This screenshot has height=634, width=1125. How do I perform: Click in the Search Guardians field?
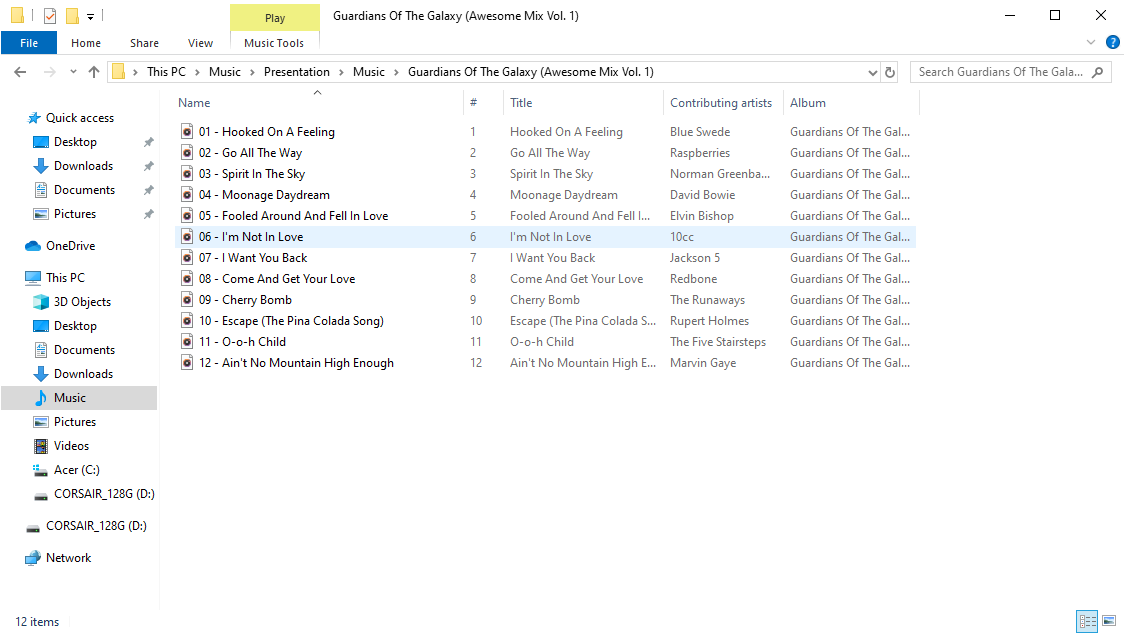tap(1001, 72)
